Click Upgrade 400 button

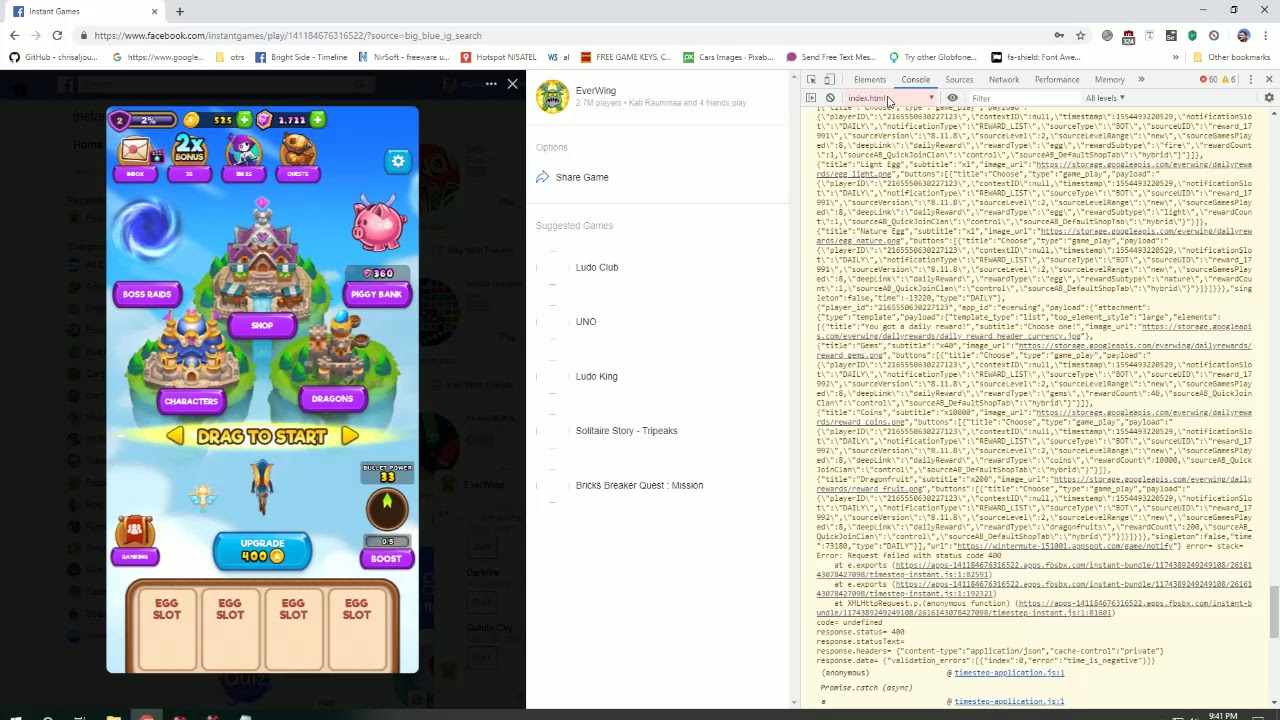[262, 550]
